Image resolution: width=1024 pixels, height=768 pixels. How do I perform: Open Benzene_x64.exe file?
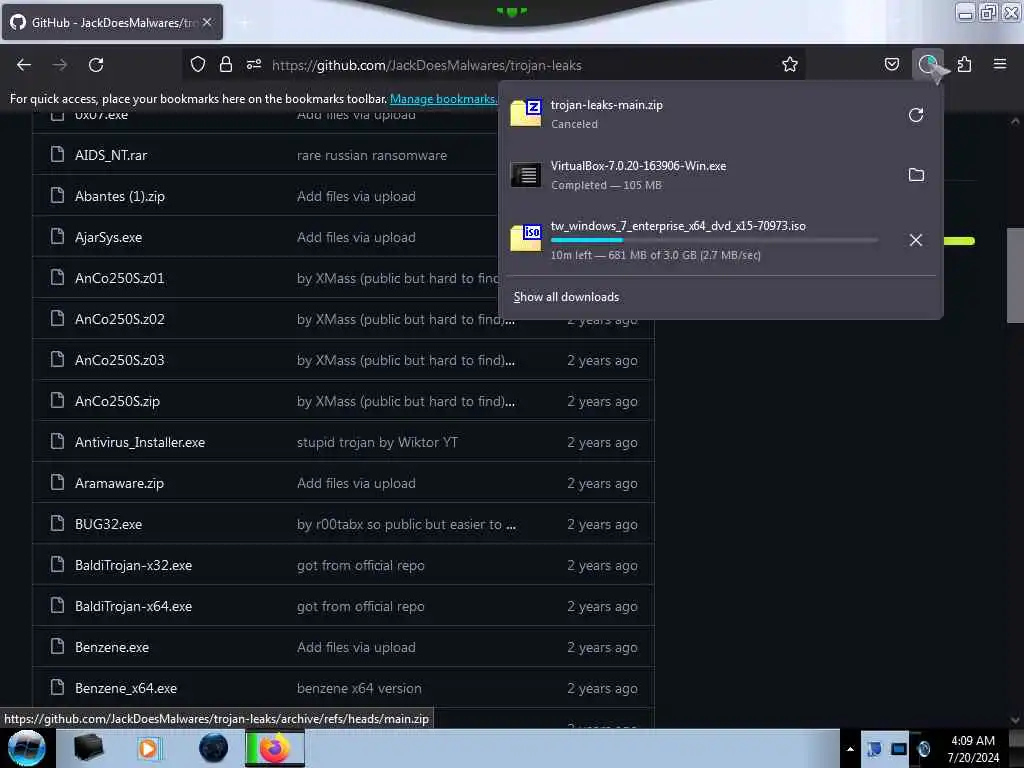(126, 689)
